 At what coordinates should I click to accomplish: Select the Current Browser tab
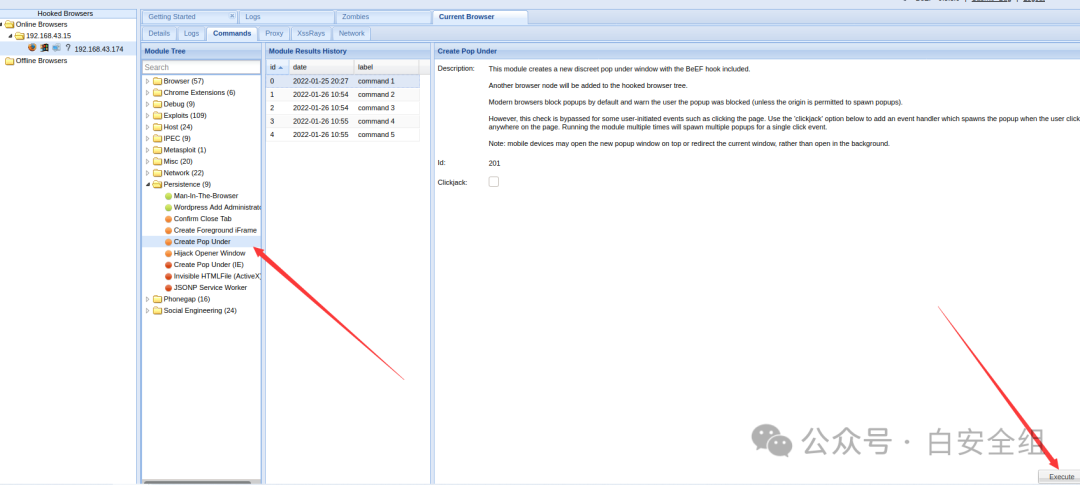click(x=480, y=17)
